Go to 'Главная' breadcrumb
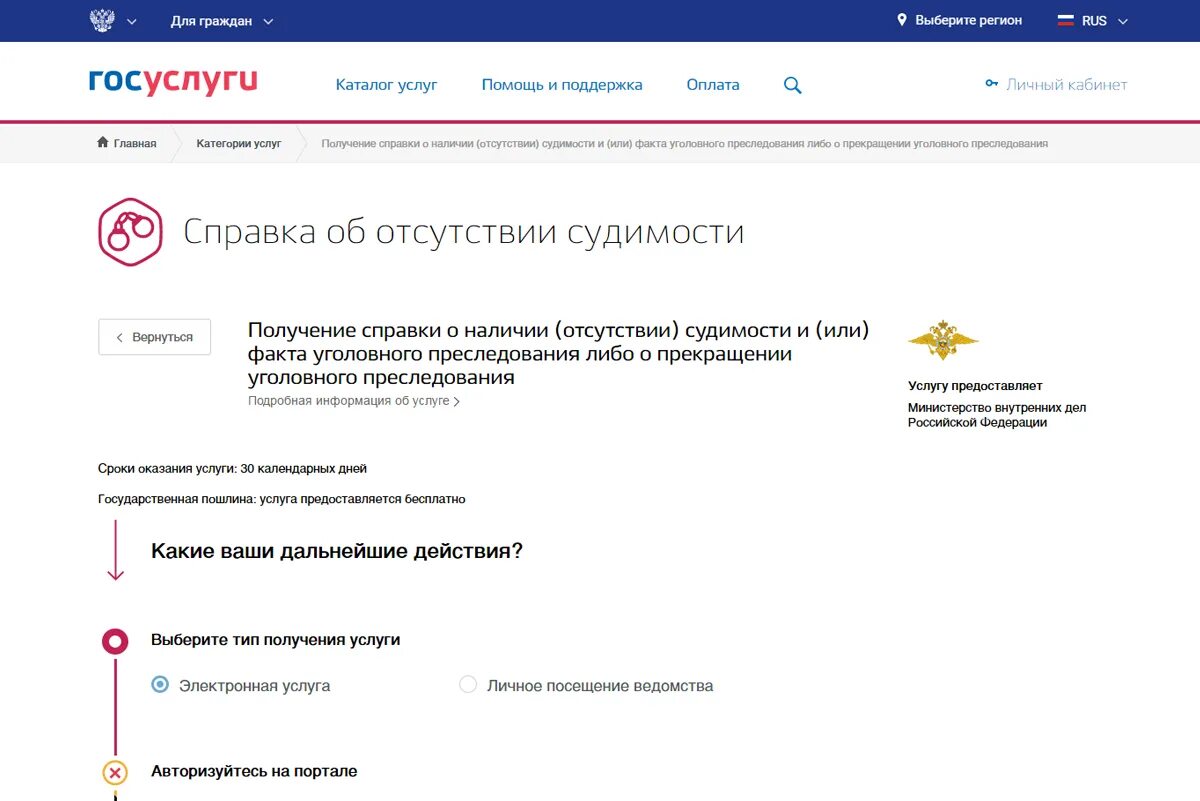This screenshot has height=801, width=1200. pyautogui.click(x=135, y=143)
